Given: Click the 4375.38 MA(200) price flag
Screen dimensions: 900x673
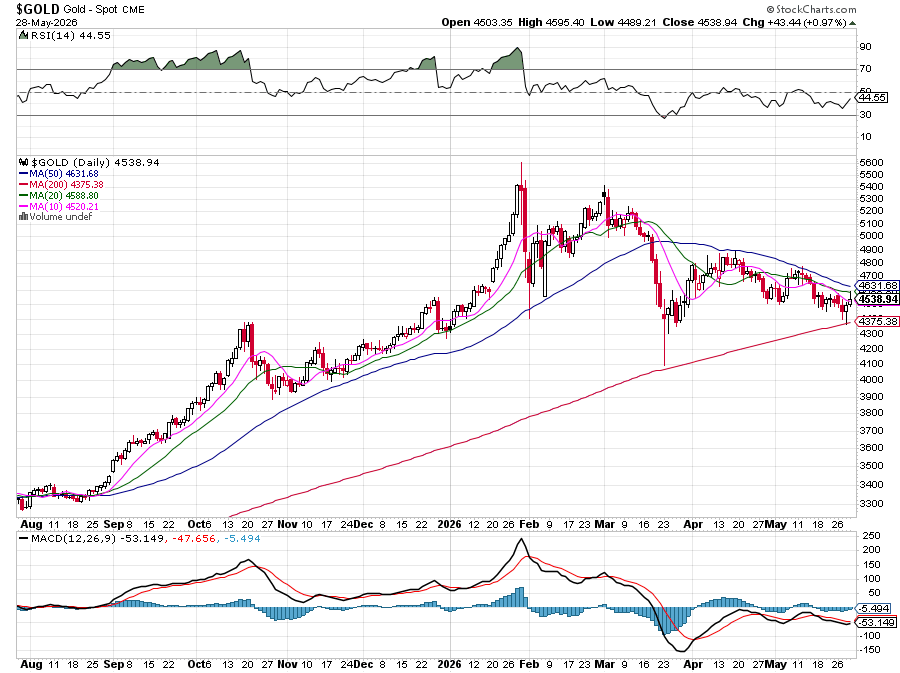Looking at the screenshot, I should coord(876,321).
